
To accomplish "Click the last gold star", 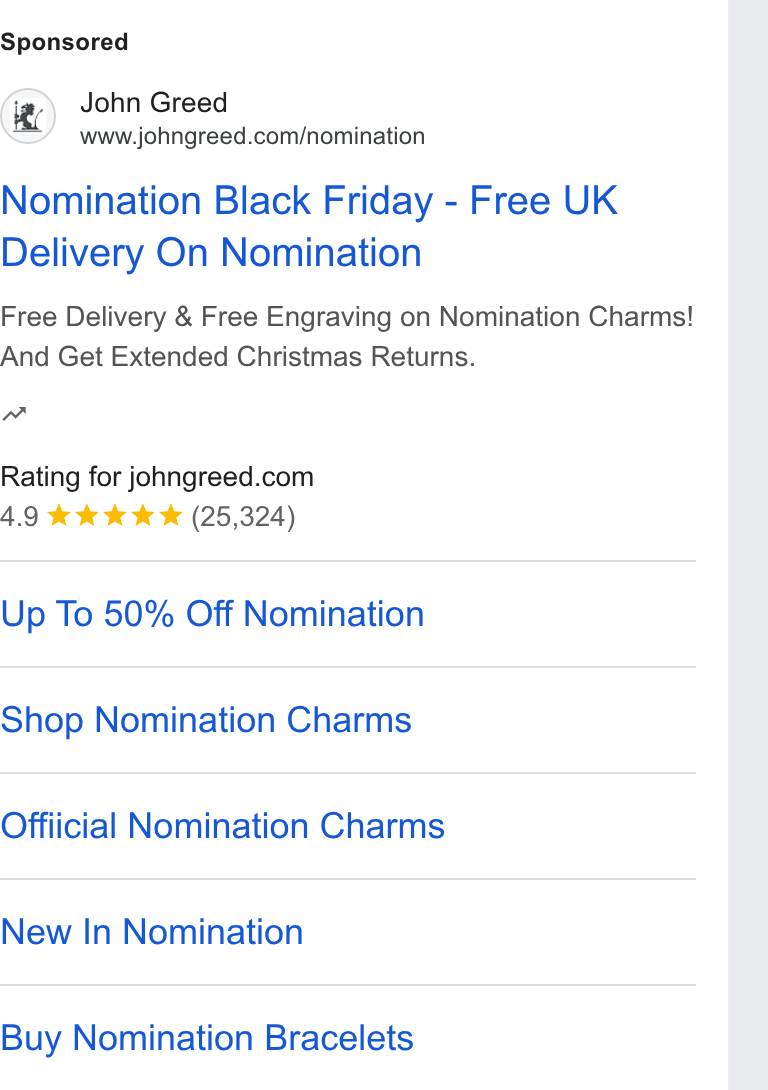I will (170, 516).
